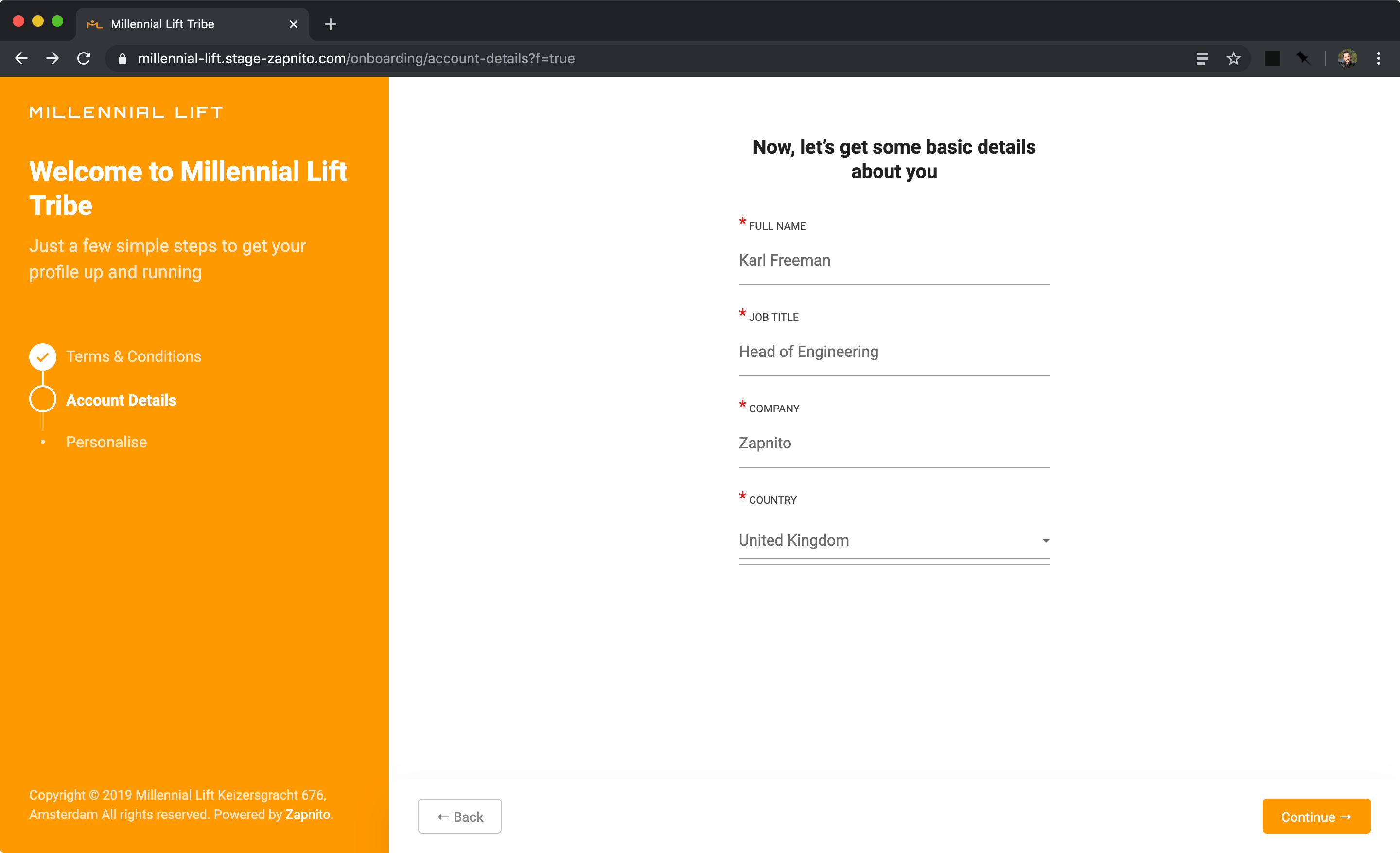Navigate back with the browser arrow
The width and height of the screenshot is (1400, 853).
(x=21, y=58)
